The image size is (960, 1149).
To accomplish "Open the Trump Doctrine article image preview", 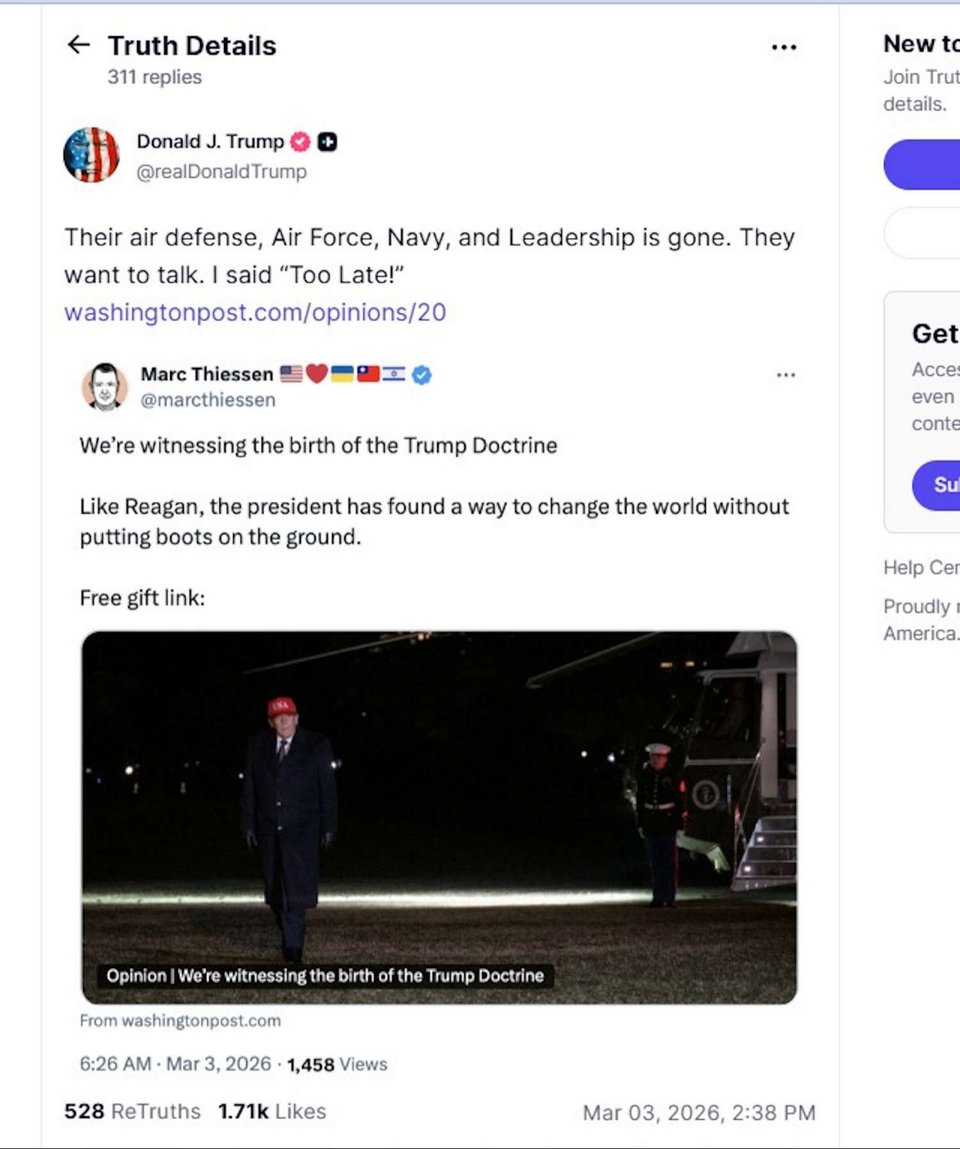I will [x=439, y=817].
